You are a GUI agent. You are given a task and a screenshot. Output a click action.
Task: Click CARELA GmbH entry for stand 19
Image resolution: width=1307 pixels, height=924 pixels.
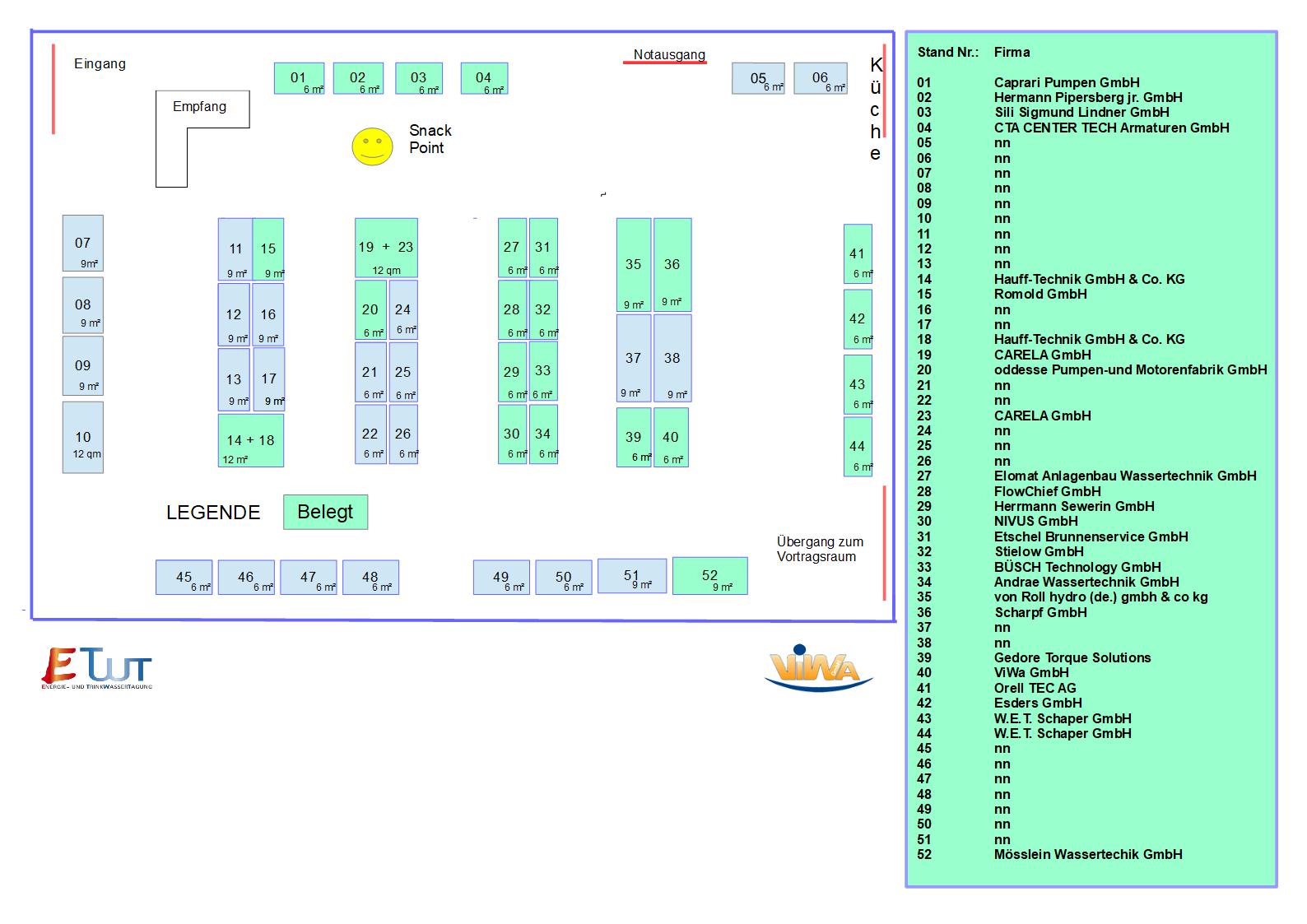pyautogui.click(x=1043, y=355)
